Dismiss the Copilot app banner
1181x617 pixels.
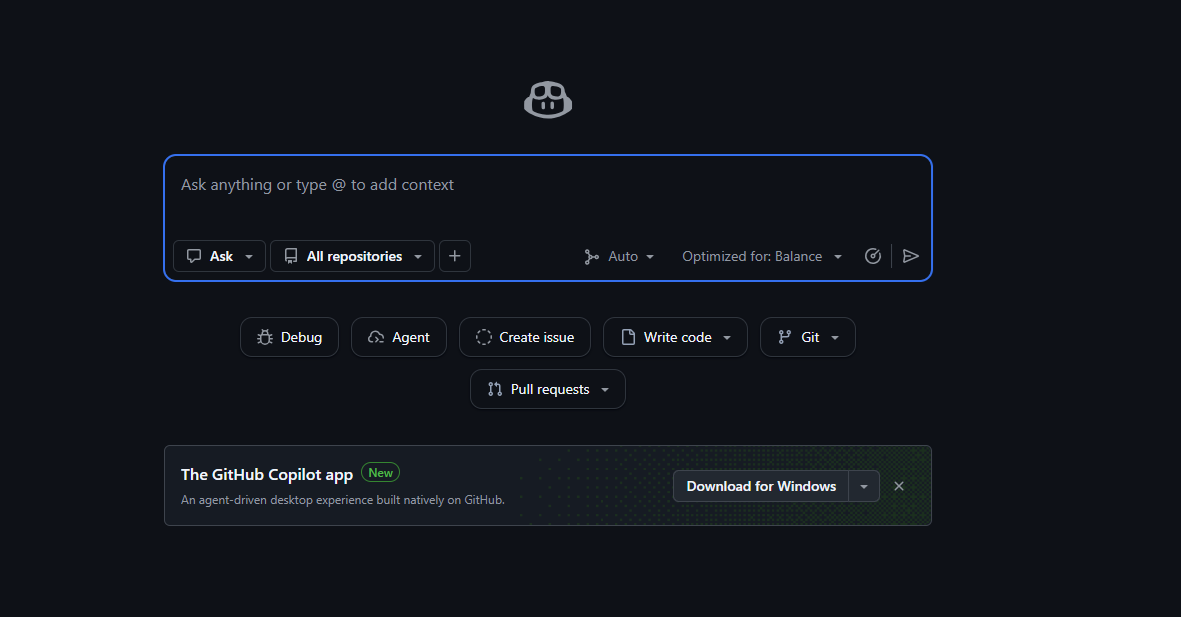tap(899, 486)
